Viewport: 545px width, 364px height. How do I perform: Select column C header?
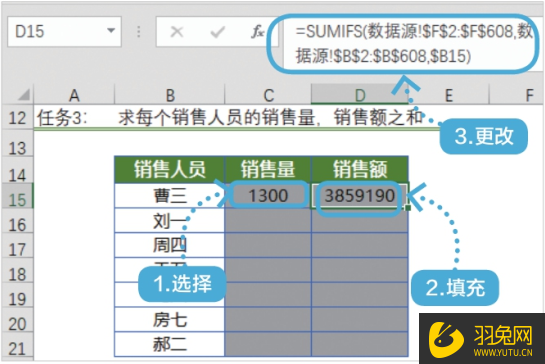click(268, 95)
